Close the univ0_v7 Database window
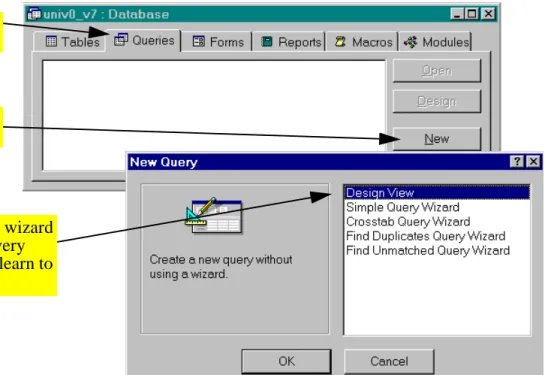The width and height of the screenshot is (545, 375). [x=488, y=14]
